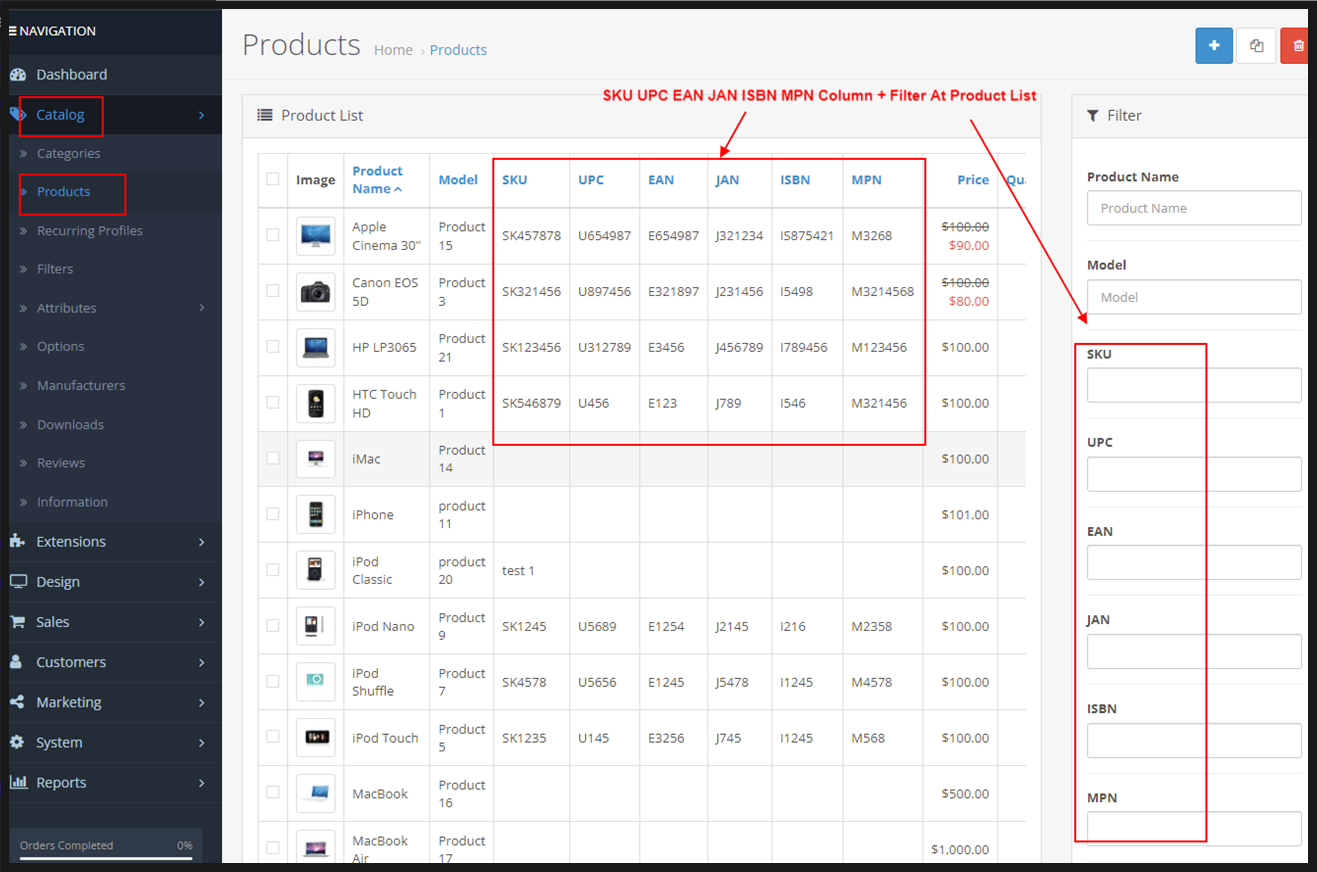Click the Reports bar chart icon
This screenshot has height=872, width=1317.
click(x=18, y=783)
